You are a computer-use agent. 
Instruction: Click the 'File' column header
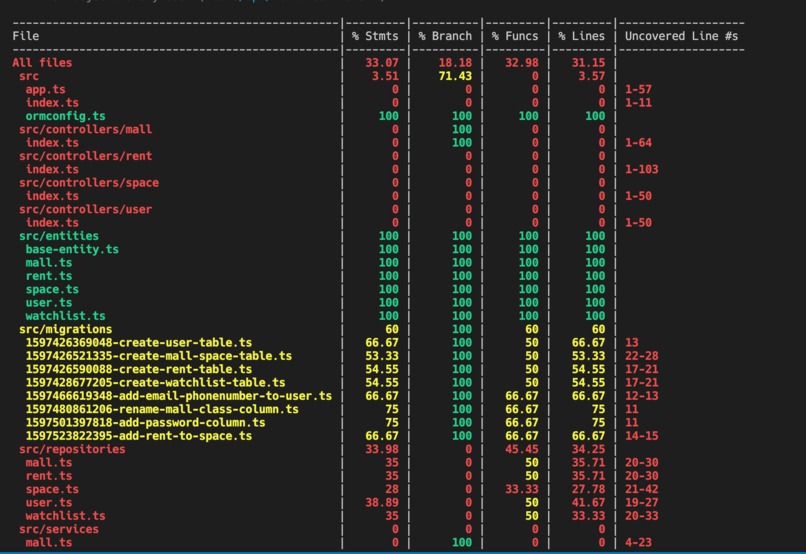click(x=26, y=36)
